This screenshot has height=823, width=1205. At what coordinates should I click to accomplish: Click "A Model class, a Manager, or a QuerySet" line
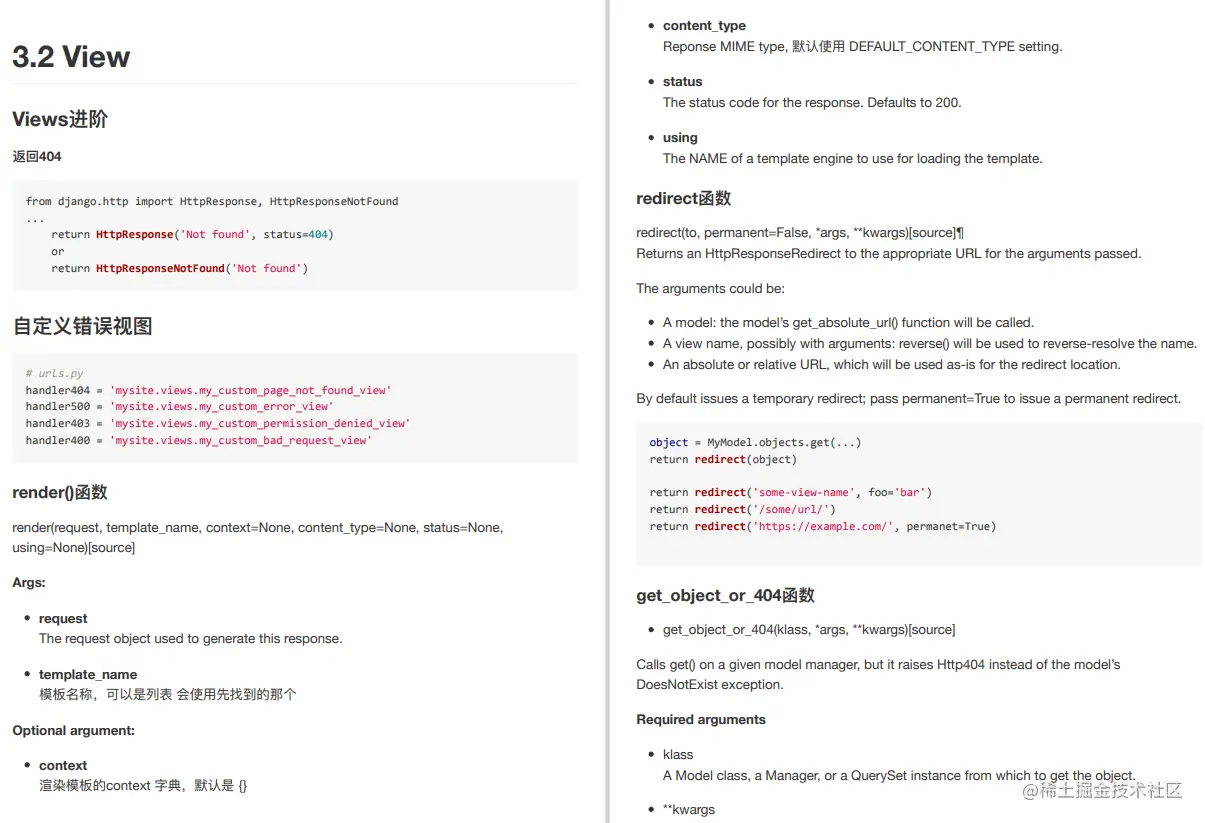coord(899,775)
